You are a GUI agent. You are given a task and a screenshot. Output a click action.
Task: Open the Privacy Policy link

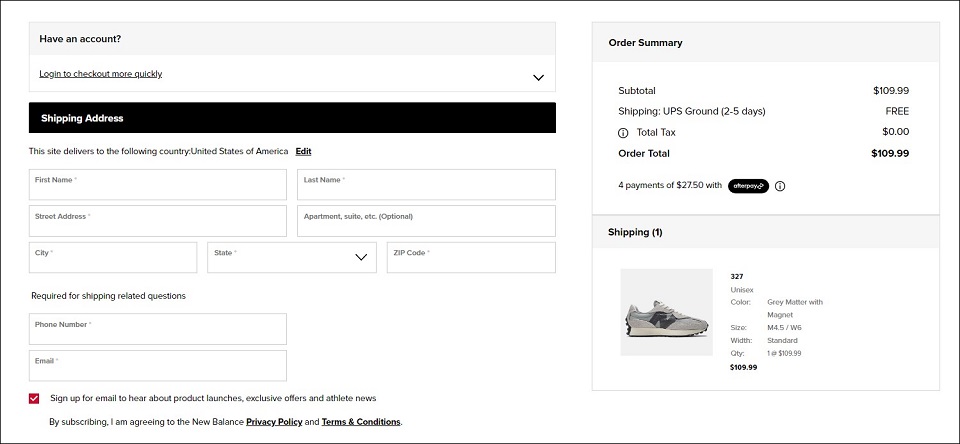click(274, 422)
